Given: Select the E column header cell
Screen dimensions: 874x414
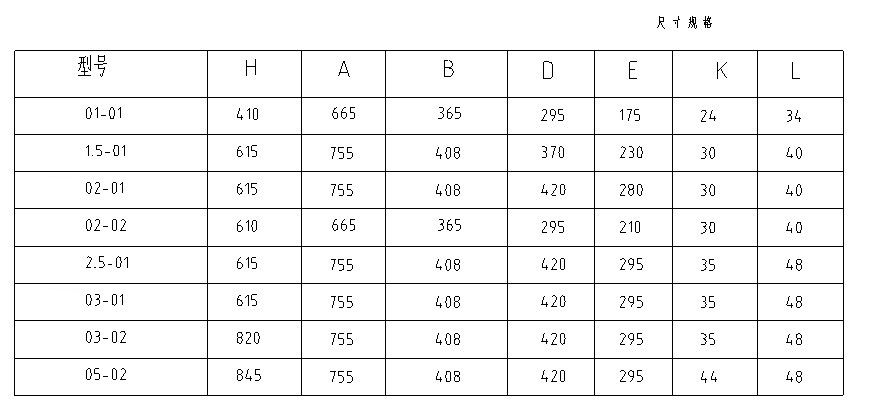Looking at the screenshot, I should point(632,70).
